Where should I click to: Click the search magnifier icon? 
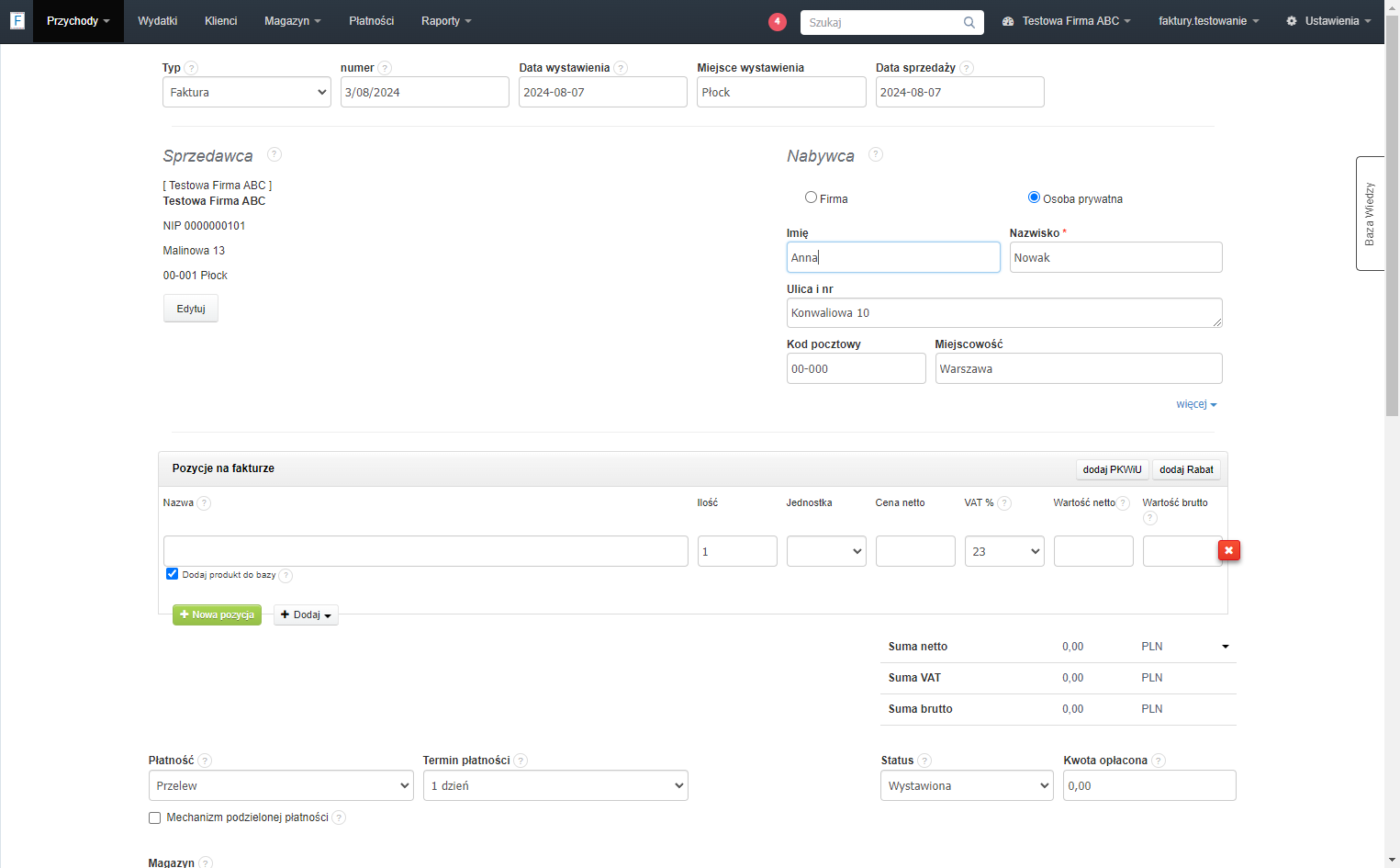[969, 22]
